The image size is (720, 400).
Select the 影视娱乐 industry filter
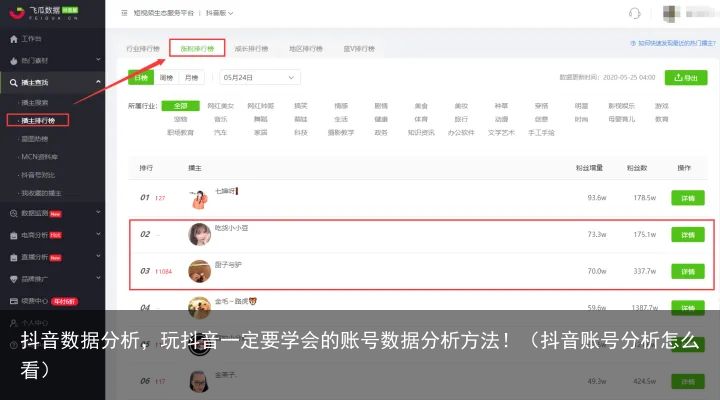click(x=621, y=106)
